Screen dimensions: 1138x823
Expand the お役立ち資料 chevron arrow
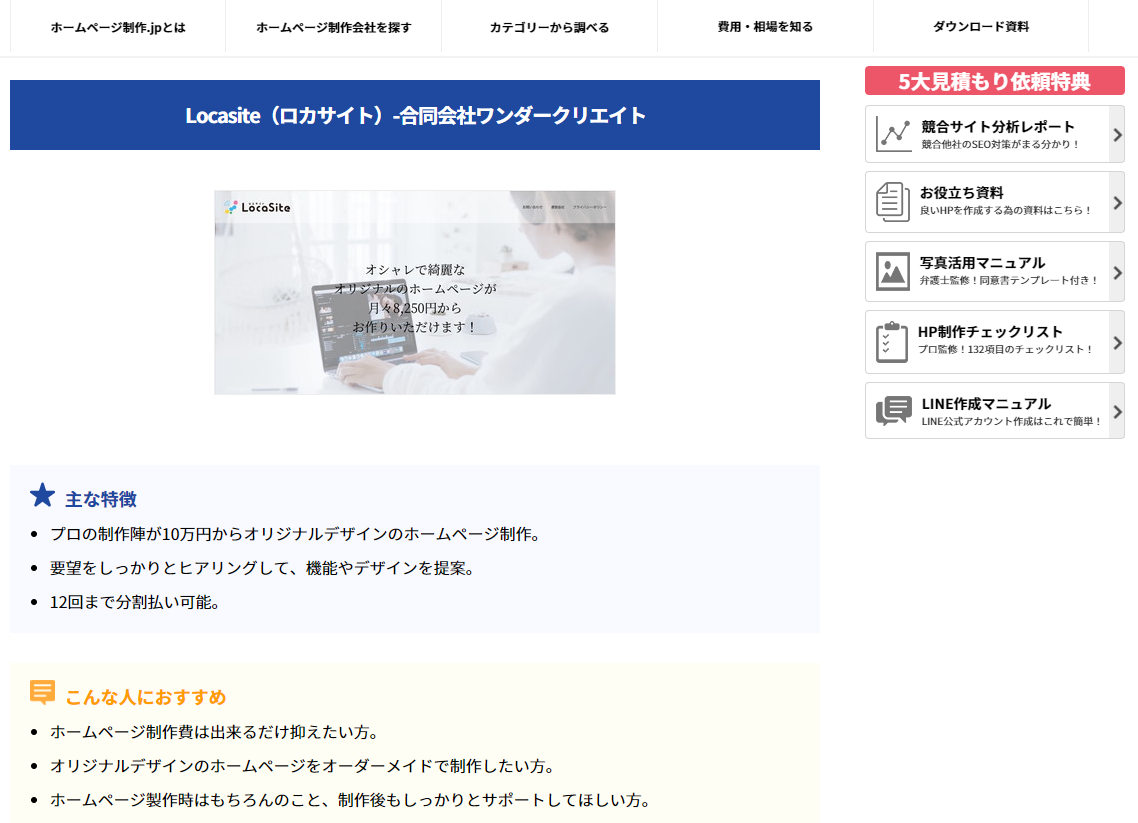click(1118, 202)
